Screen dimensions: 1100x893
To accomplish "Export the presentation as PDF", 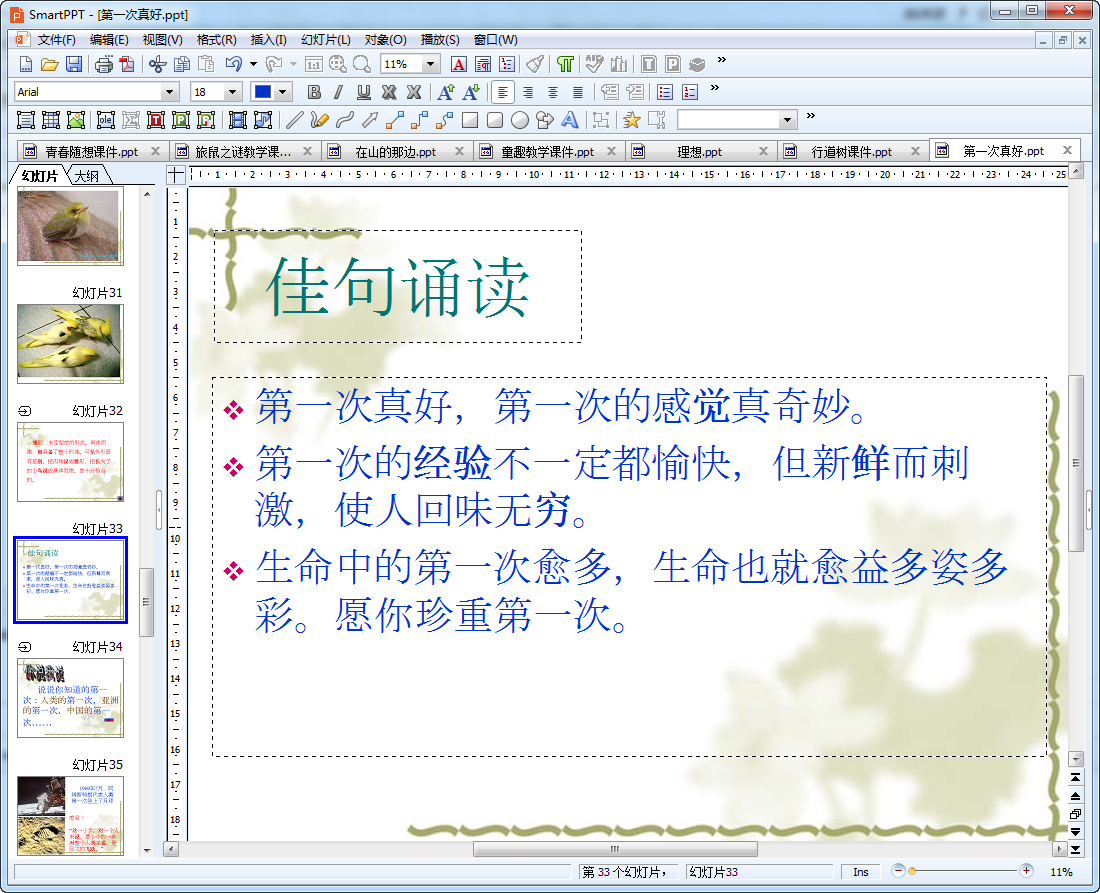I will click(126, 64).
